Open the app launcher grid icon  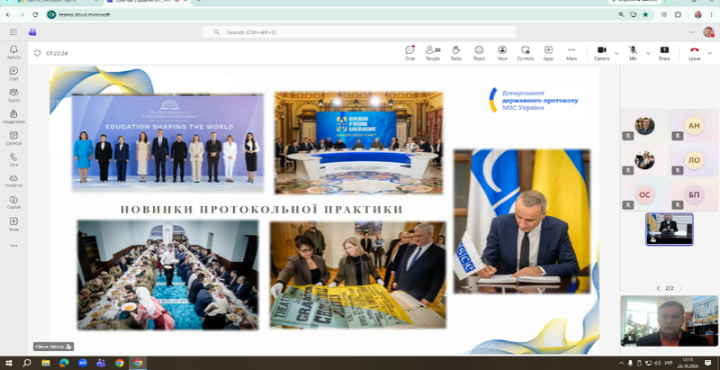click(13, 32)
